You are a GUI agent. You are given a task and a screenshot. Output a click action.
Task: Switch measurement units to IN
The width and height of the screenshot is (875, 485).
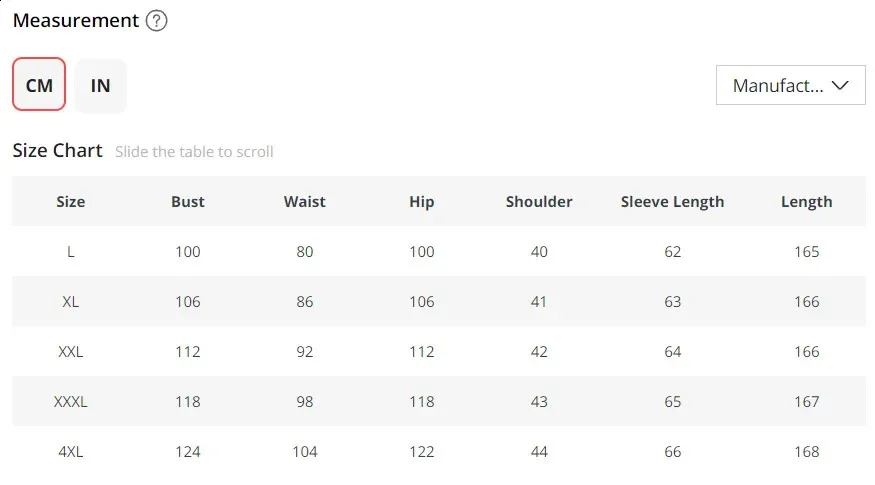[x=100, y=85]
